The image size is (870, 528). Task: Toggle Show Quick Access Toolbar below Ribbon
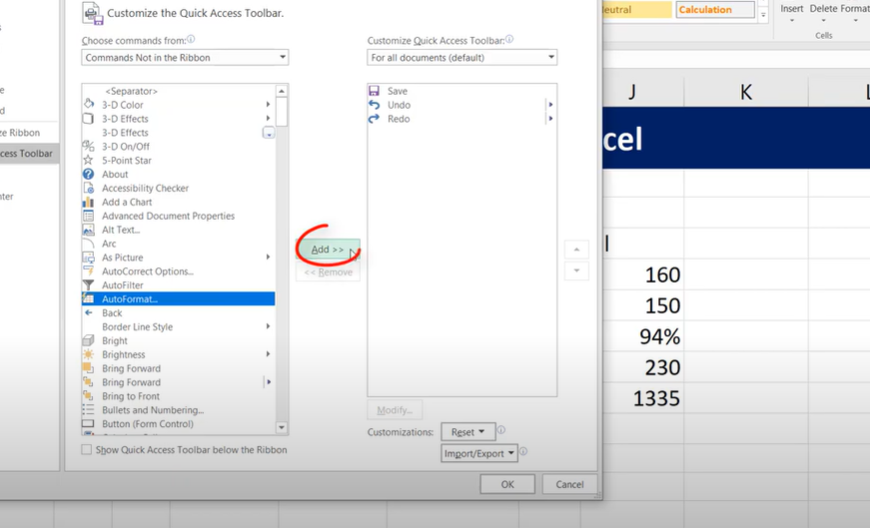(87, 449)
